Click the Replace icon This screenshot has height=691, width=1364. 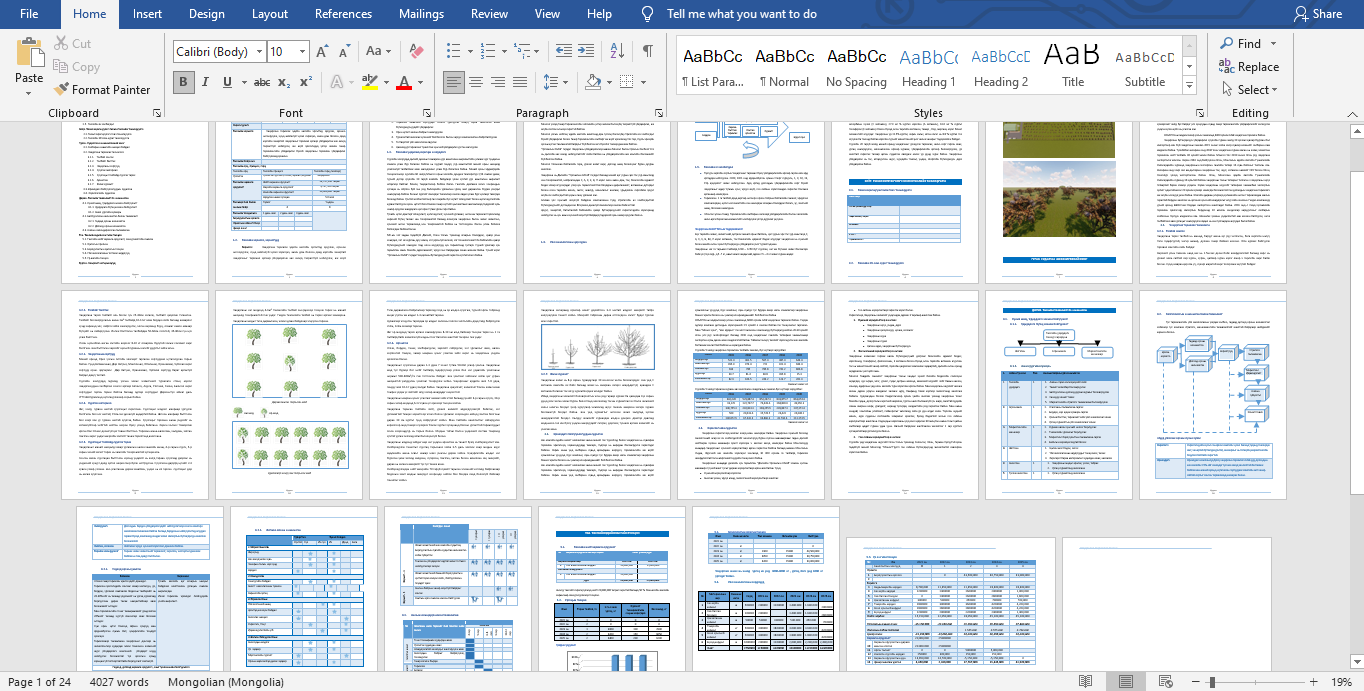tap(1227, 66)
